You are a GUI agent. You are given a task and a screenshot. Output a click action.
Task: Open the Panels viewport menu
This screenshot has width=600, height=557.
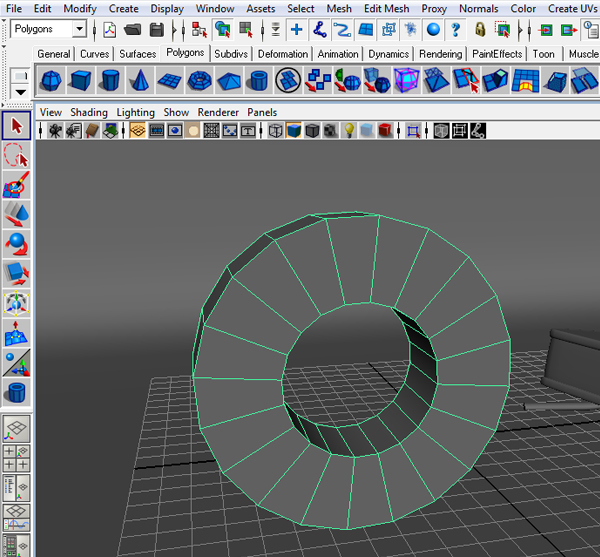pyautogui.click(x=262, y=112)
